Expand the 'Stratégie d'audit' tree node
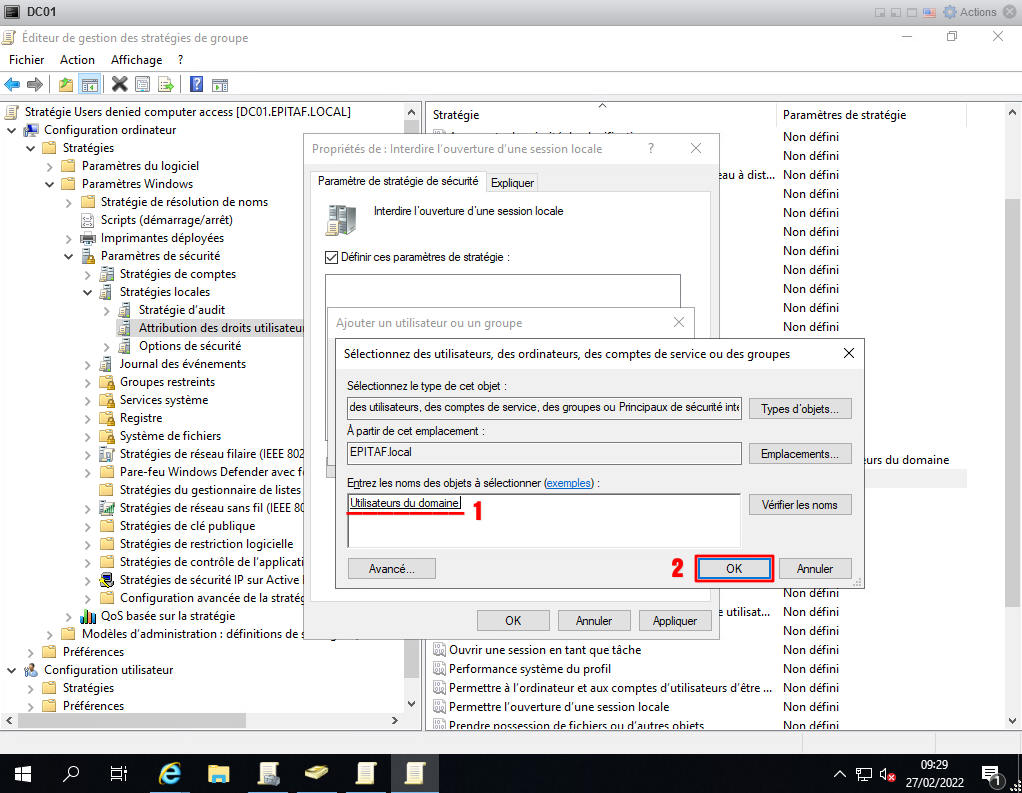Screen dimensions: 1022x793 pos(107,310)
